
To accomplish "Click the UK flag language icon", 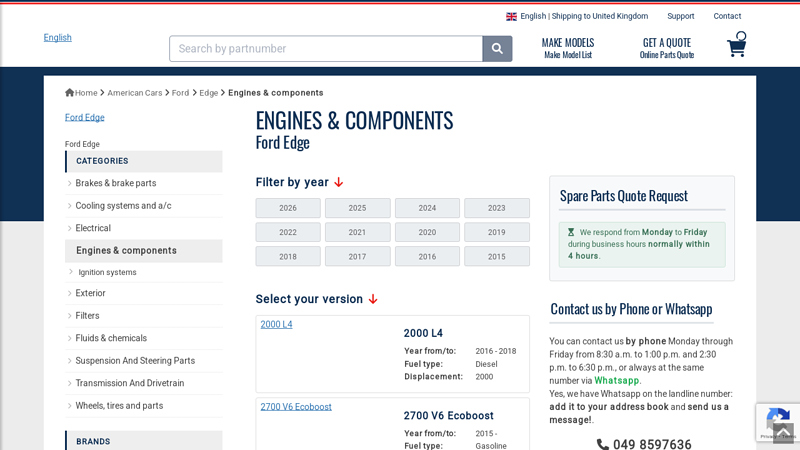I will (511, 16).
